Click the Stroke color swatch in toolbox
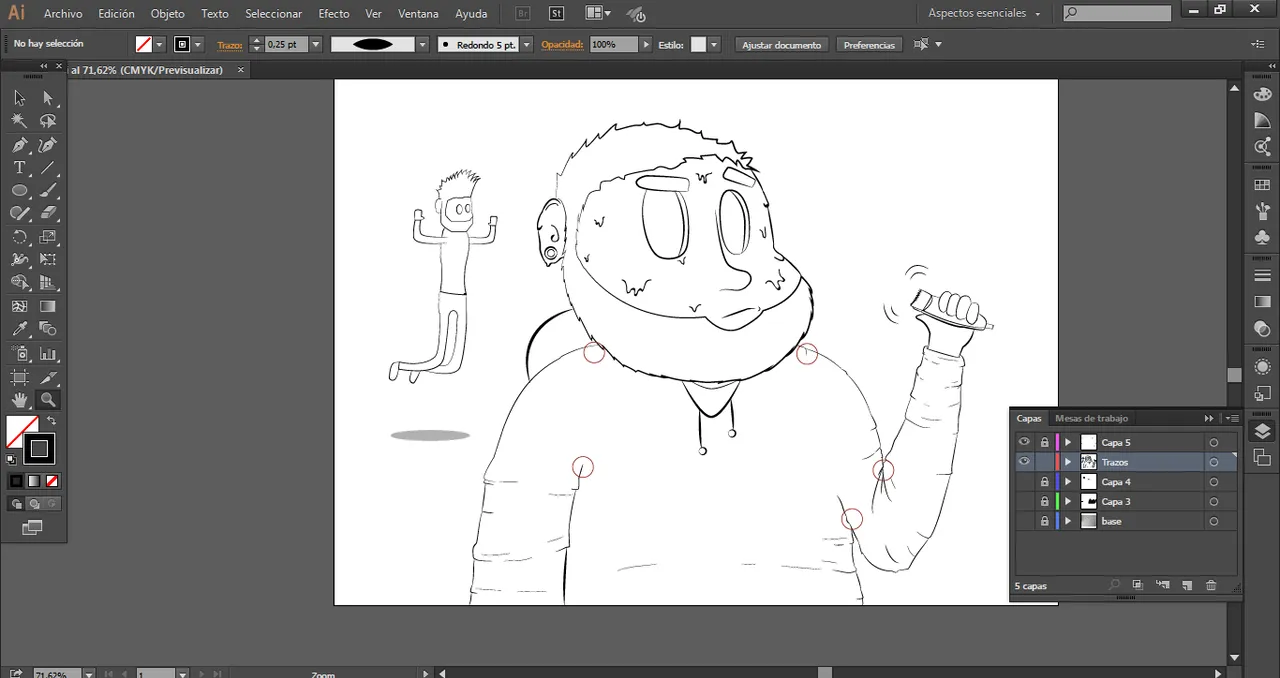 coord(39,449)
